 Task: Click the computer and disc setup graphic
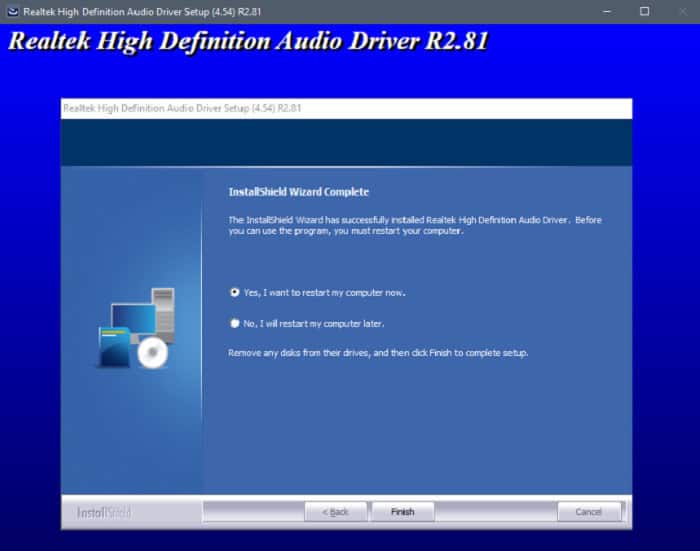tap(137, 329)
